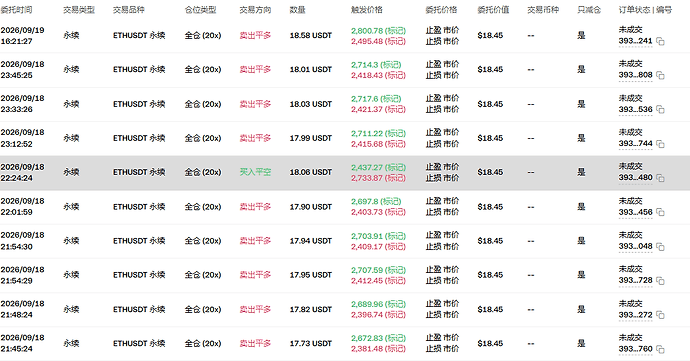Viewport: 690px width, 361px height.
Task: Copy order number ending in 744
Action: click(661, 144)
